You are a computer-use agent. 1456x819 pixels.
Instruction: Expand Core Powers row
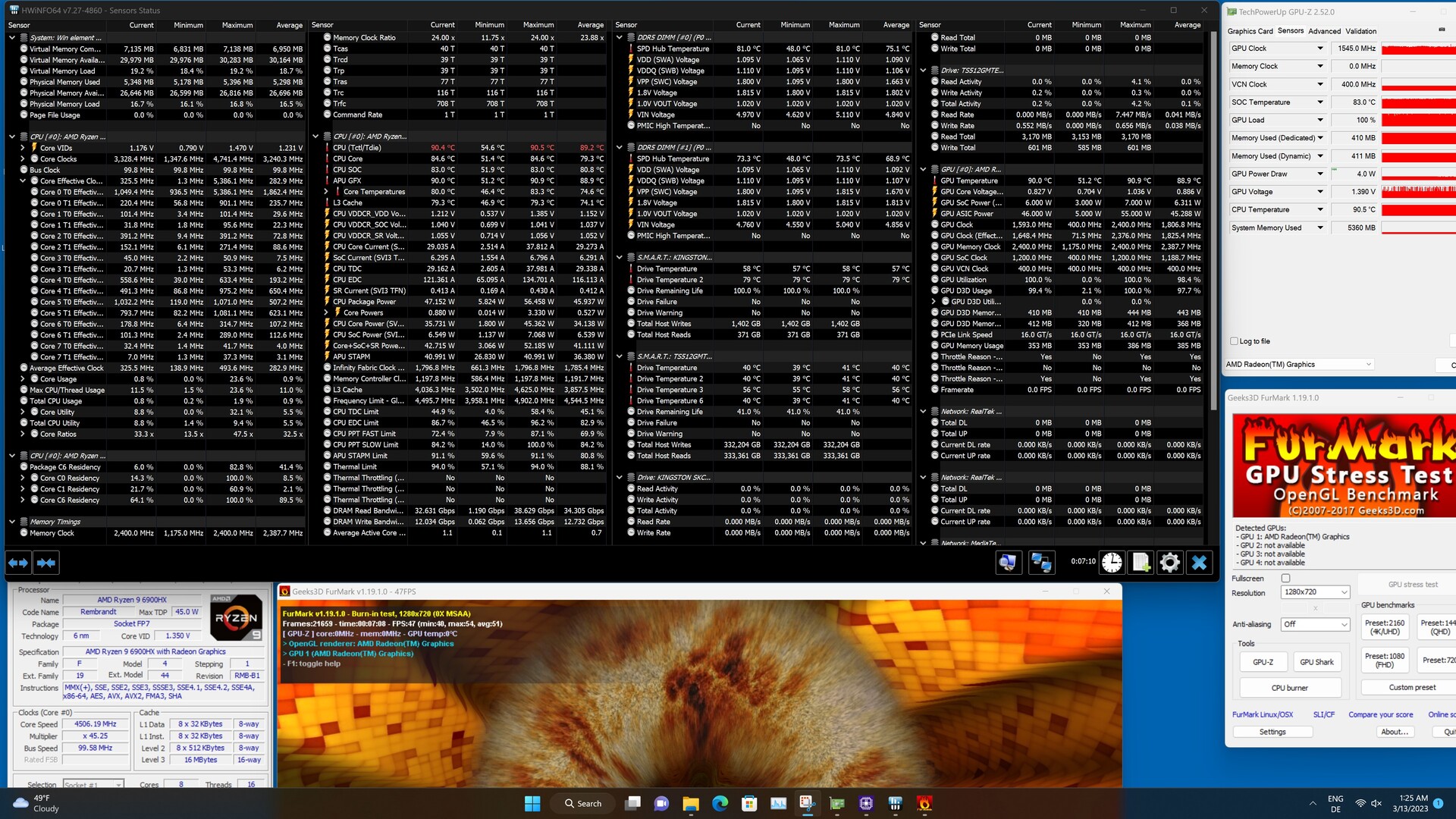(x=326, y=312)
